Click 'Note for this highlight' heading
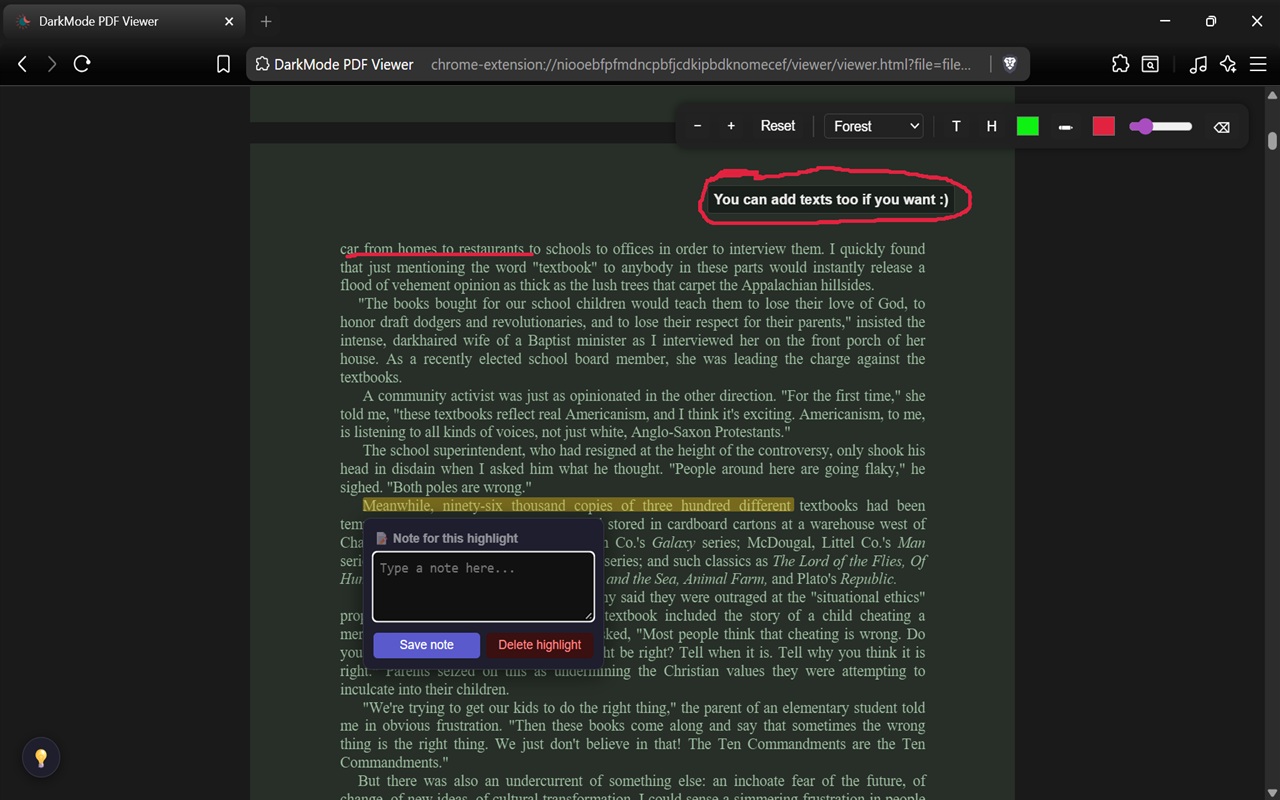This screenshot has height=800, width=1280. (x=455, y=538)
